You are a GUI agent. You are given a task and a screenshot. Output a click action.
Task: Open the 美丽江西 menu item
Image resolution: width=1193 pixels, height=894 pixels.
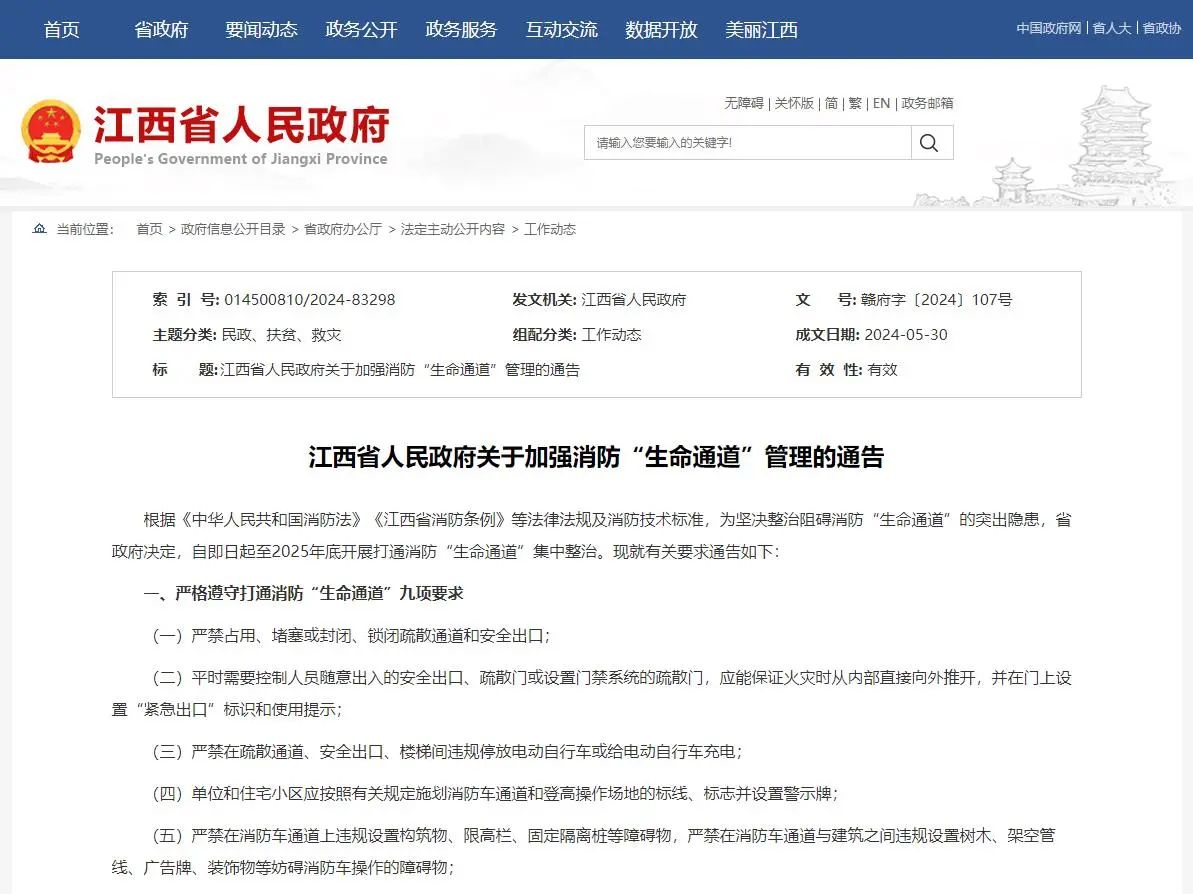tap(762, 29)
